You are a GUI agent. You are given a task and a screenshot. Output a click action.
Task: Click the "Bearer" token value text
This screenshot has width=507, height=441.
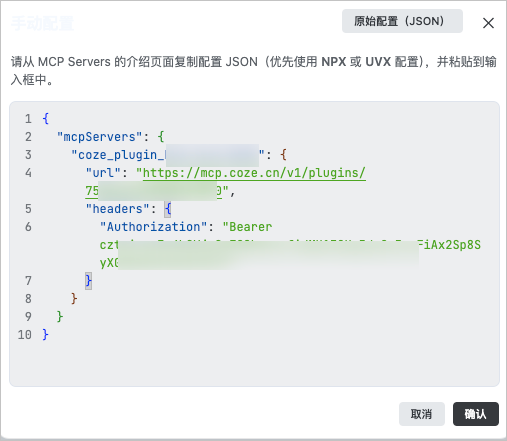247,227
